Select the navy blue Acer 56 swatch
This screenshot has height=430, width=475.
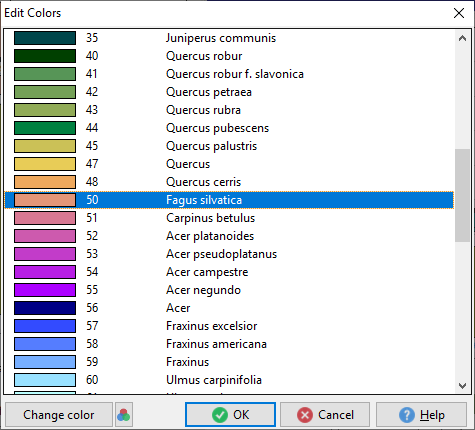pos(45,308)
